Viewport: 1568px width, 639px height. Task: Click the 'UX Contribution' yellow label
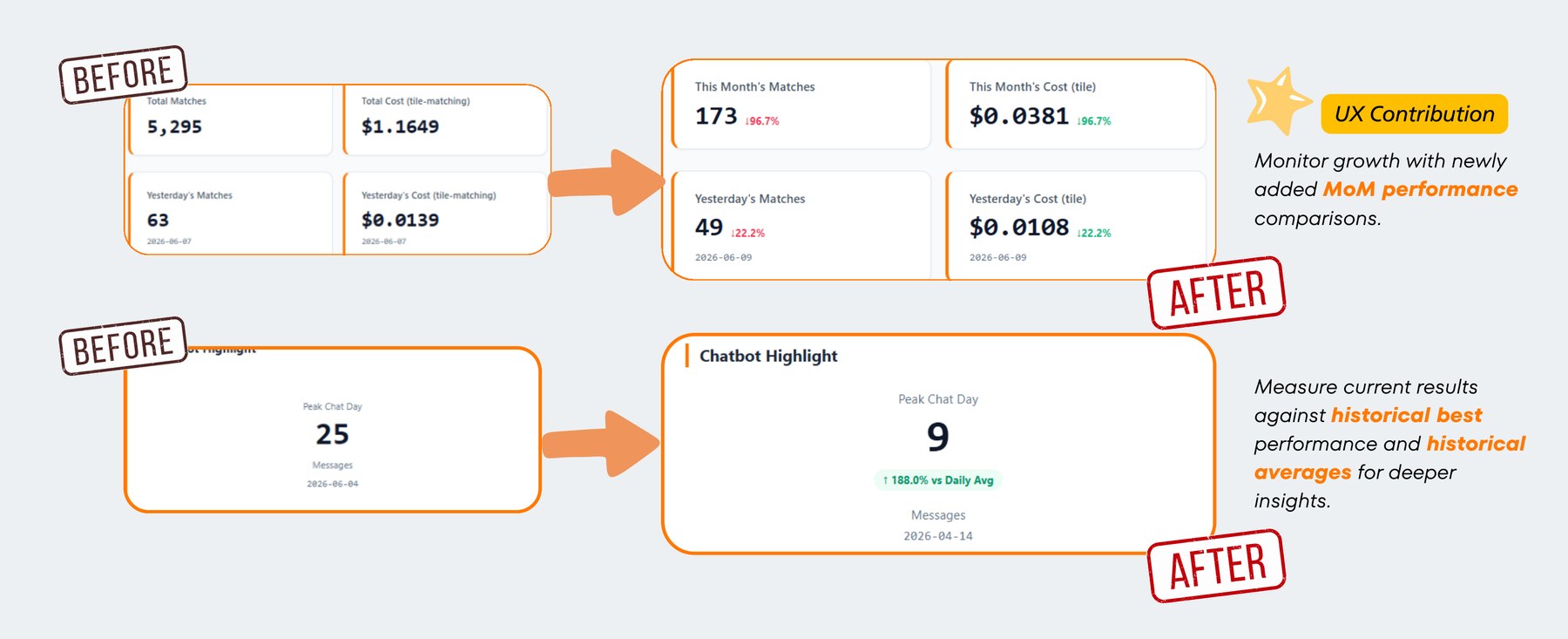[x=1415, y=114]
